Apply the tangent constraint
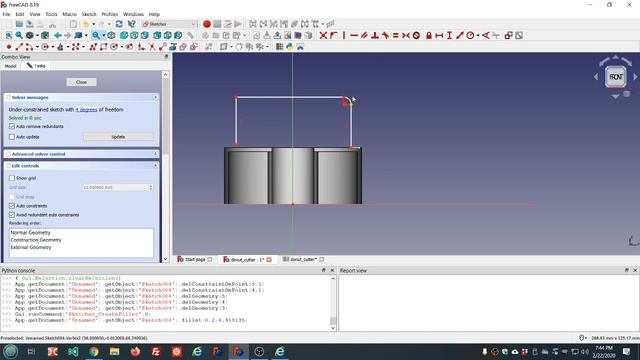Viewport: 640px width, 360px height. coord(385,36)
